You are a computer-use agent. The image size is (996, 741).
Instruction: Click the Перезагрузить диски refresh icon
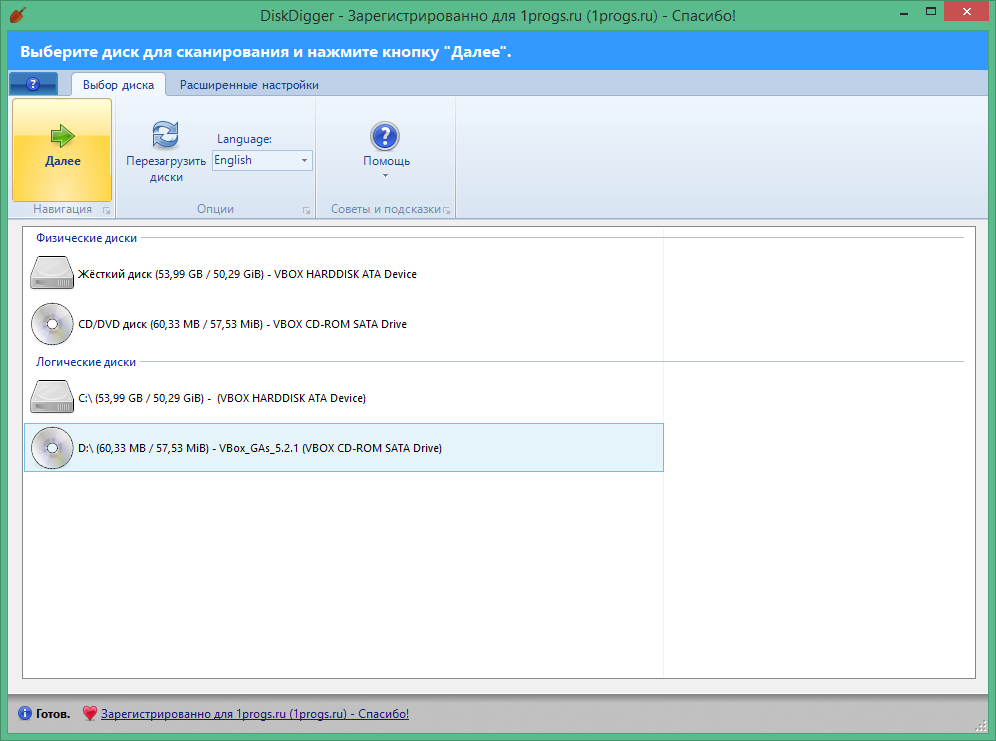click(165, 135)
